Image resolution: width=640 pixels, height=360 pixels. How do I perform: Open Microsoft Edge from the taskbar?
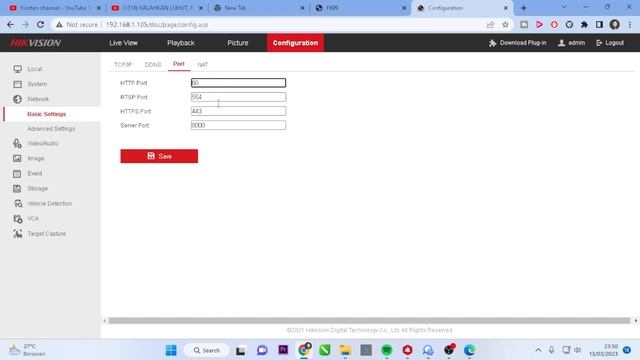[469, 350]
